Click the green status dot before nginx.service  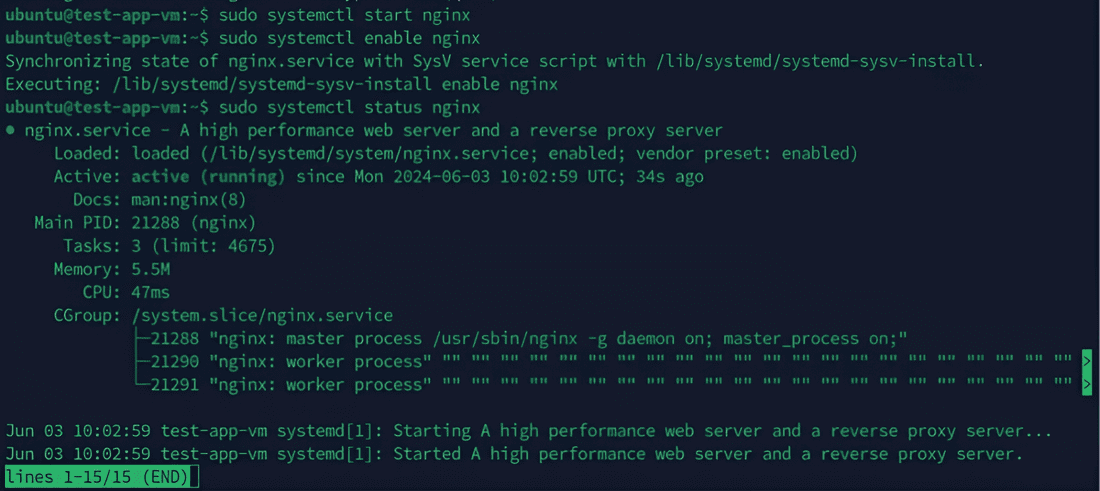click(9, 131)
